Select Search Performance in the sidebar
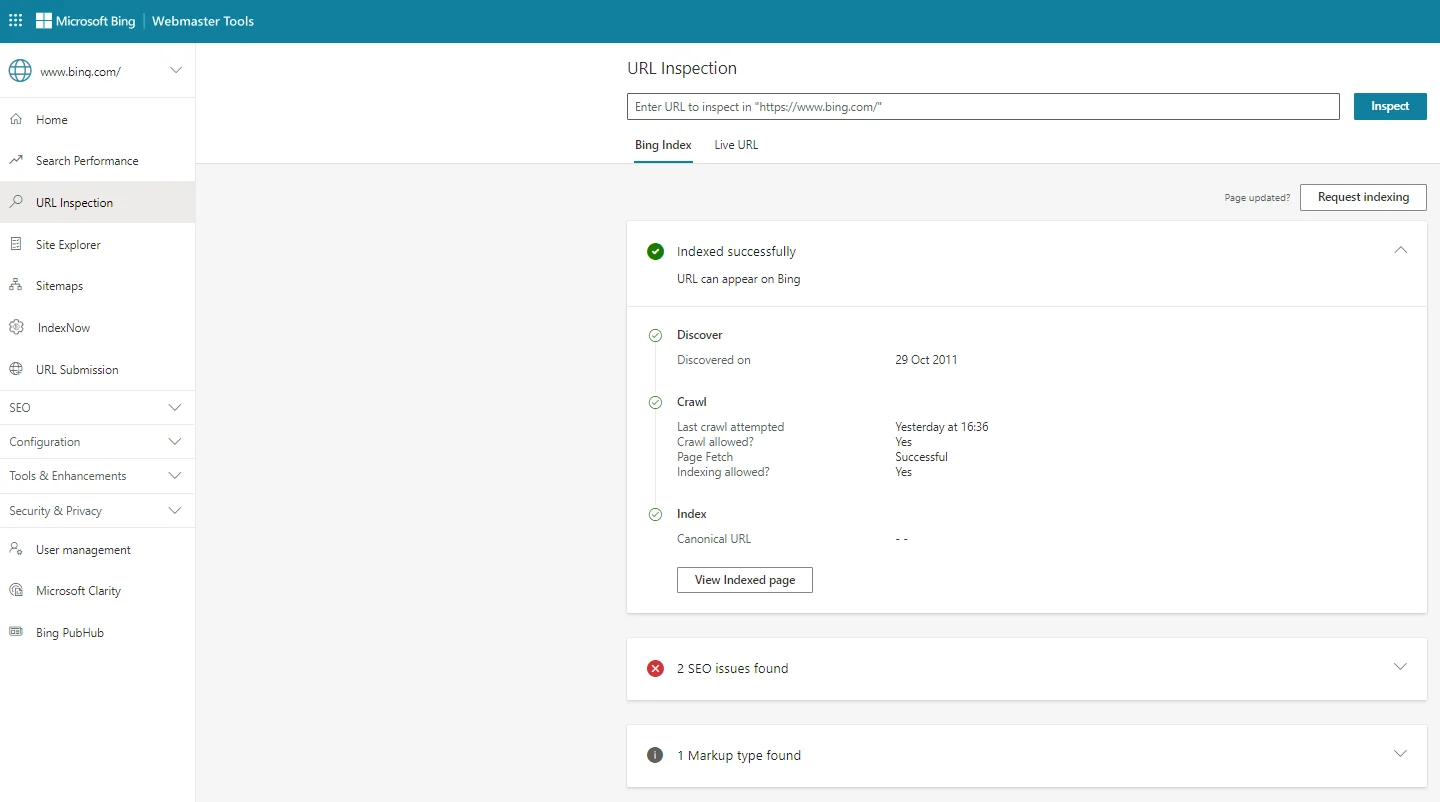 [86, 160]
